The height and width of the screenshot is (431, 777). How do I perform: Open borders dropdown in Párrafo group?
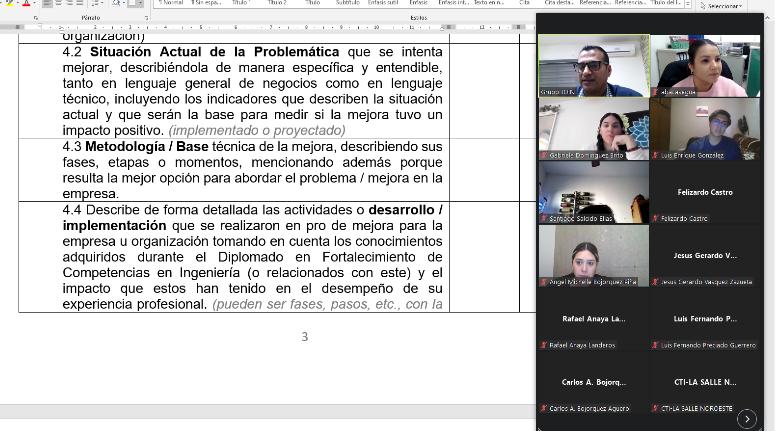141,3
